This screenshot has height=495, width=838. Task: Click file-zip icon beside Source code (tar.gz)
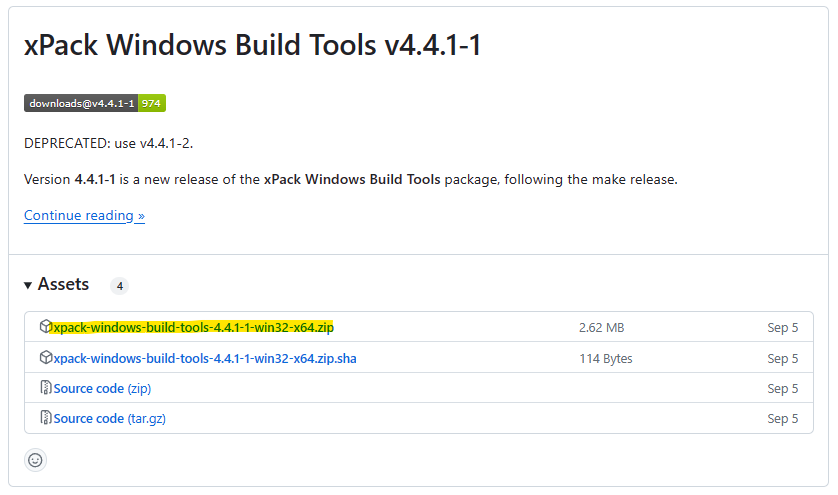(x=46, y=417)
